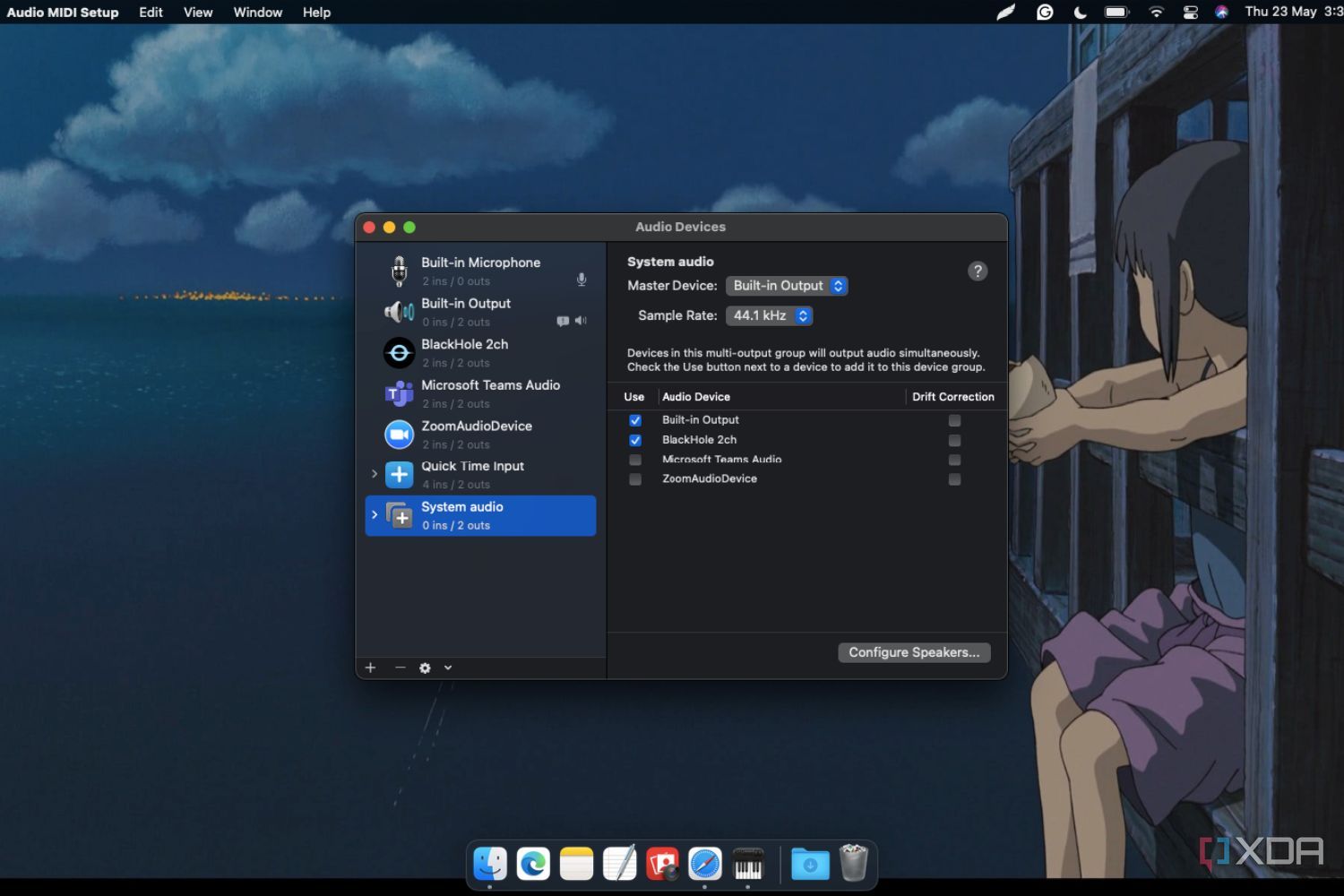1344x896 pixels.
Task: Click the Wi-Fi status icon
Action: coord(1157,12)
